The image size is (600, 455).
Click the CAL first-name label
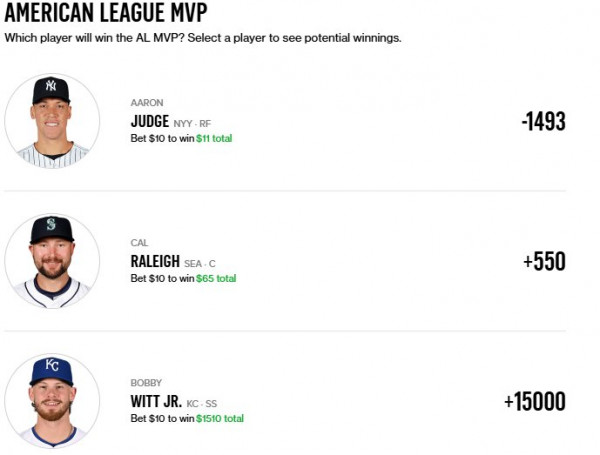[x=139, y=243]
